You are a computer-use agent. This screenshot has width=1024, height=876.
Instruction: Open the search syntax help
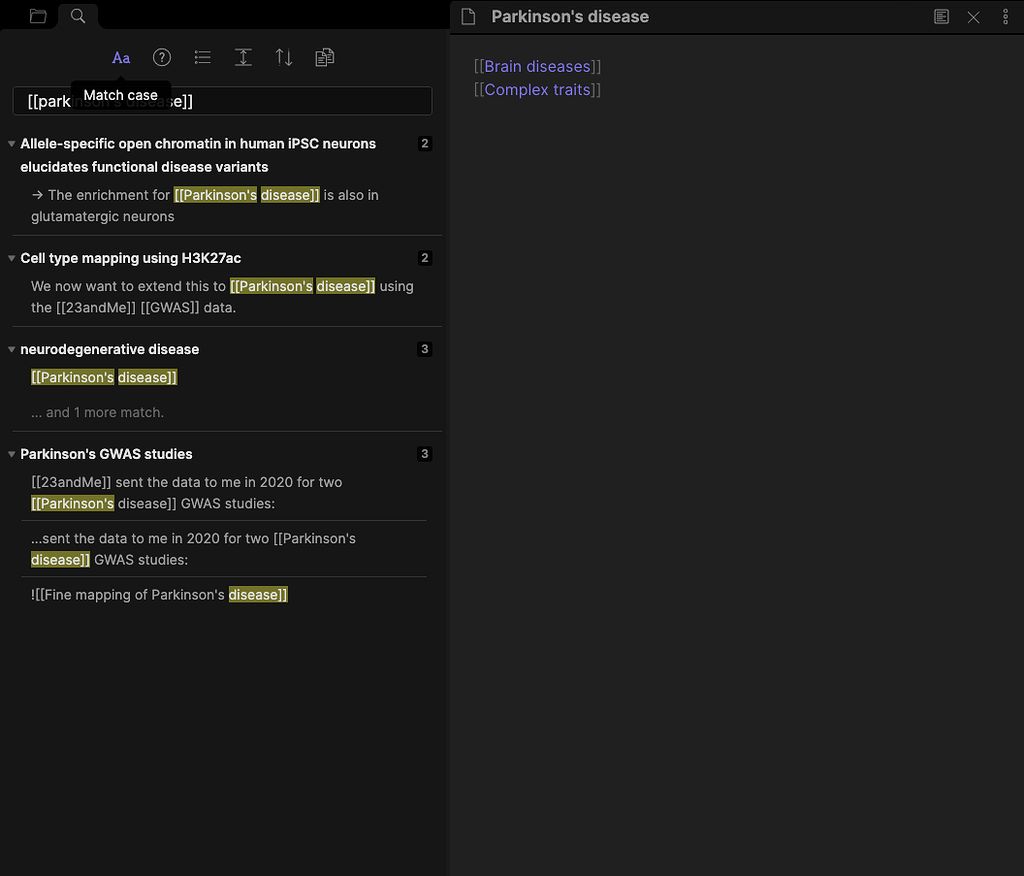pos(161,57)
